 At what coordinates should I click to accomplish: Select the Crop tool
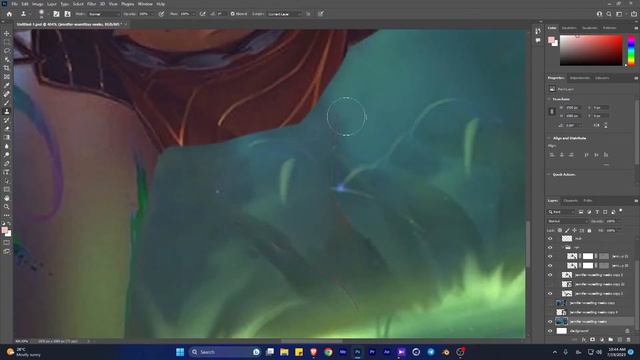coord(7,68)
